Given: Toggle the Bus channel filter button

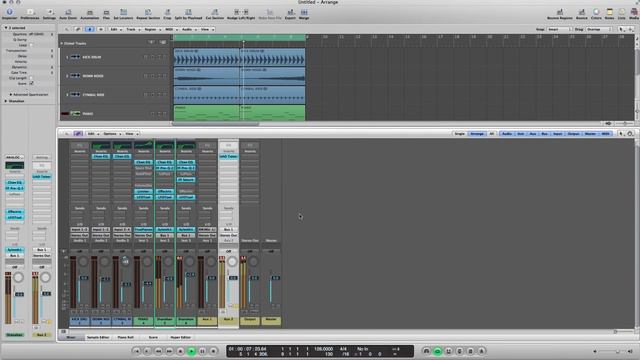Looking at the screenshot, I should tap(544, 134).
